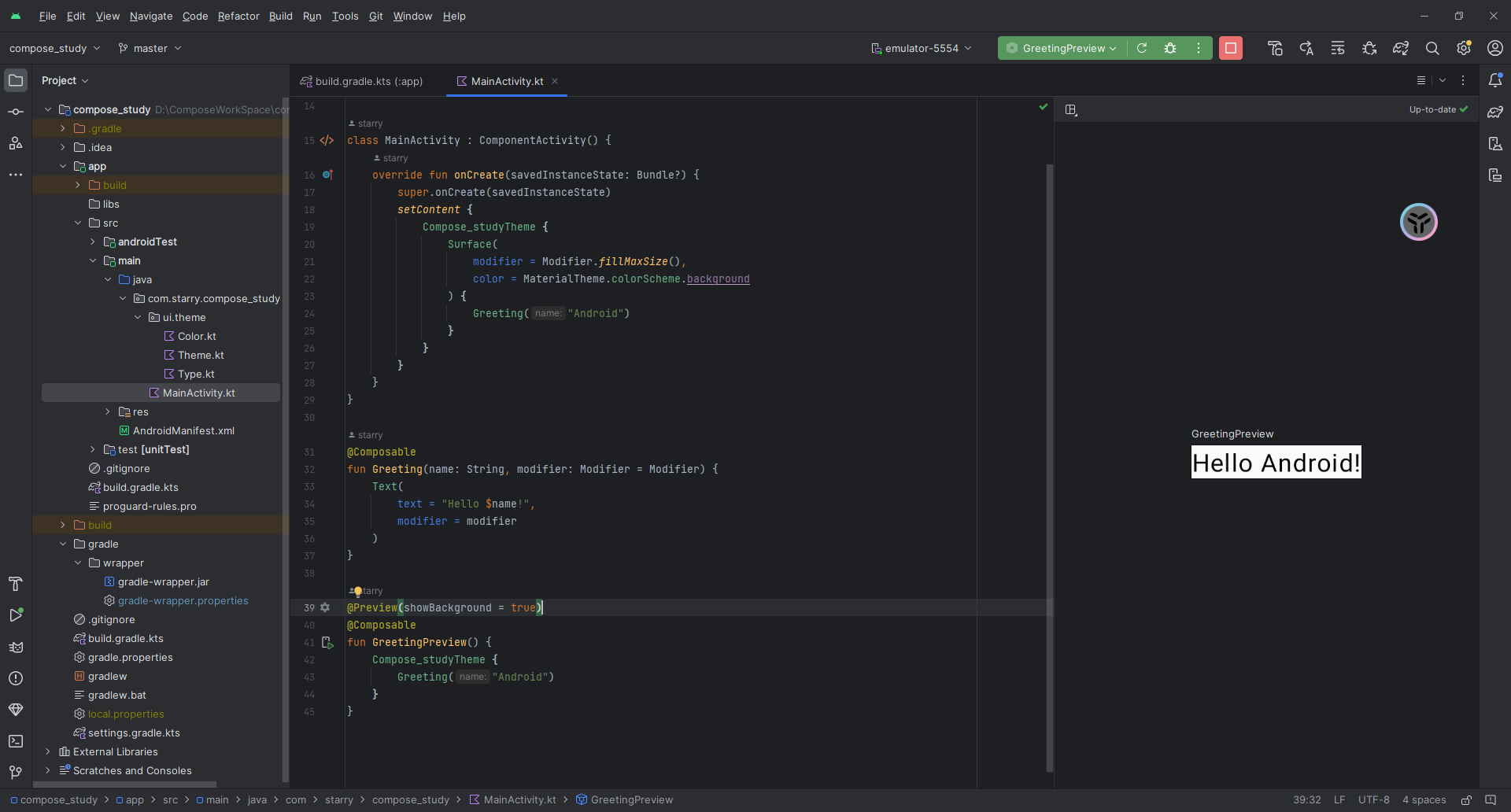1511x812 pixels.
Task: Click the 39:32 caret position indicator
Action: click(1307, 799)
